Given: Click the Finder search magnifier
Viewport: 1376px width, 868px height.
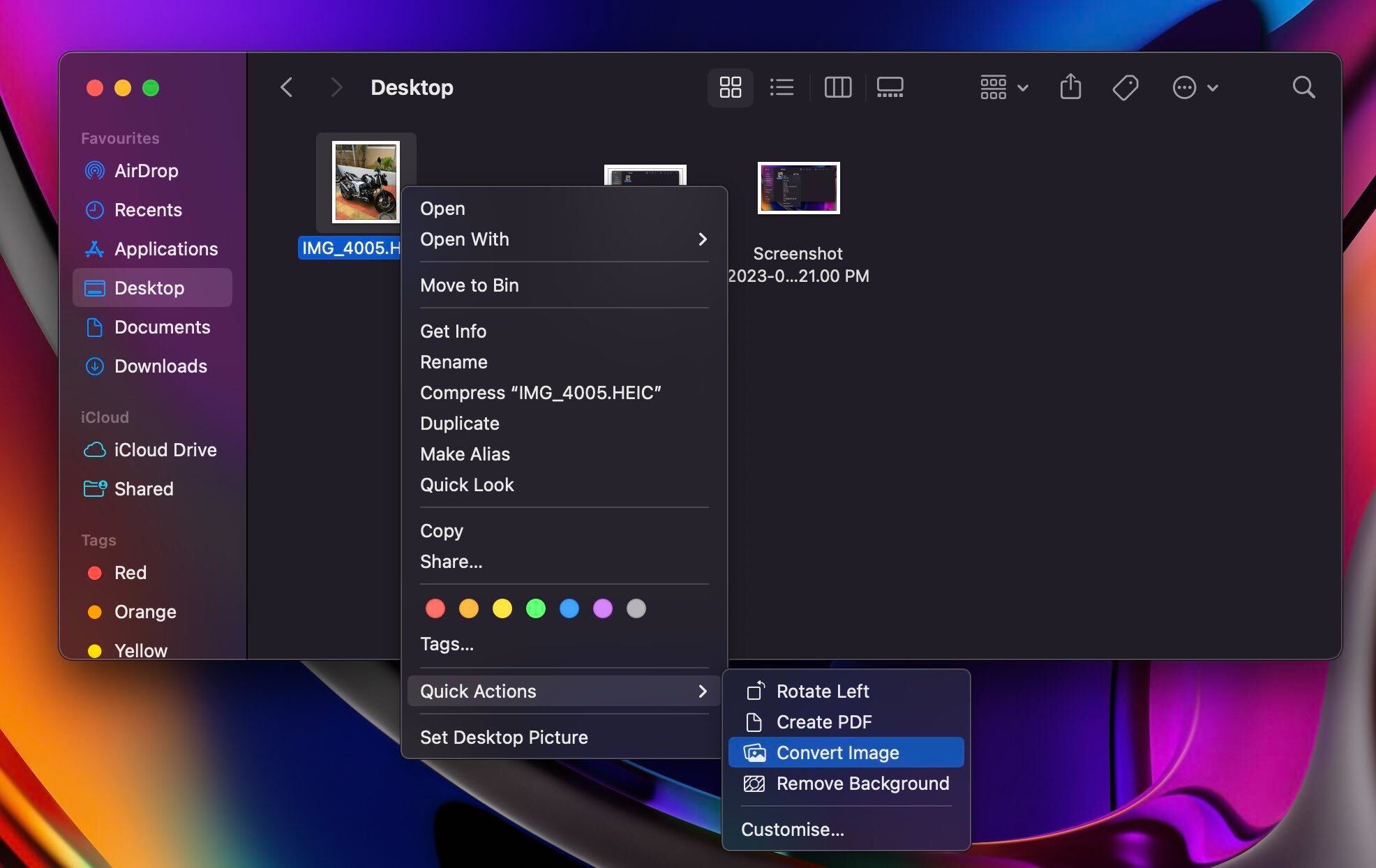Looking at the screenshot, I should tap(1303, 87).
